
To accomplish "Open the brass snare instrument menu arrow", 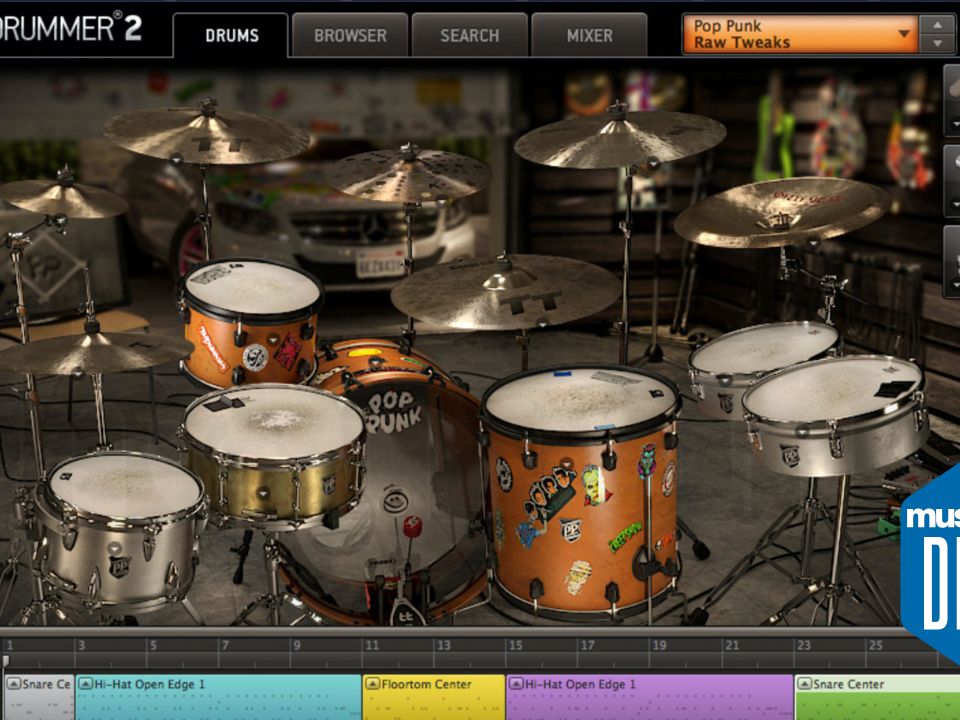I will coord(264,493).
